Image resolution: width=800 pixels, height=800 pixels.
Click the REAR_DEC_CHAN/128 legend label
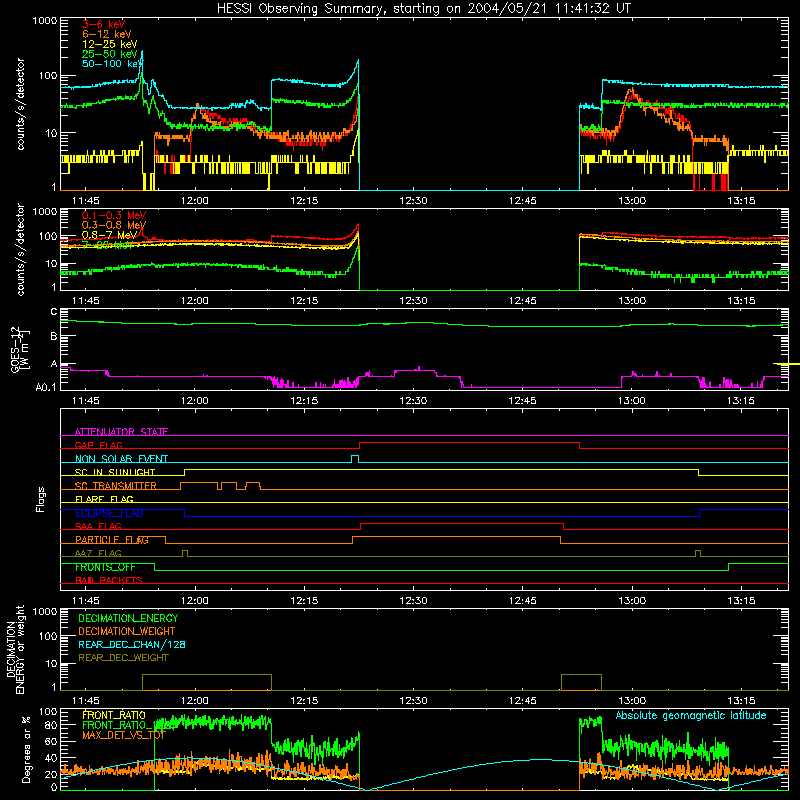(x=132, y=644)
